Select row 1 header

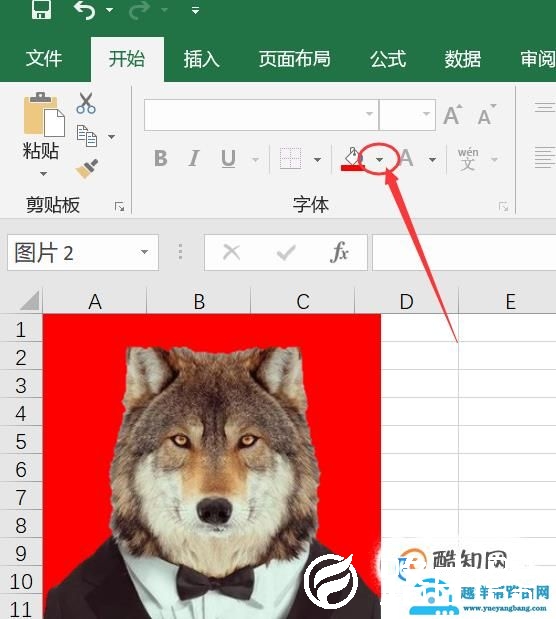(21, 329)
